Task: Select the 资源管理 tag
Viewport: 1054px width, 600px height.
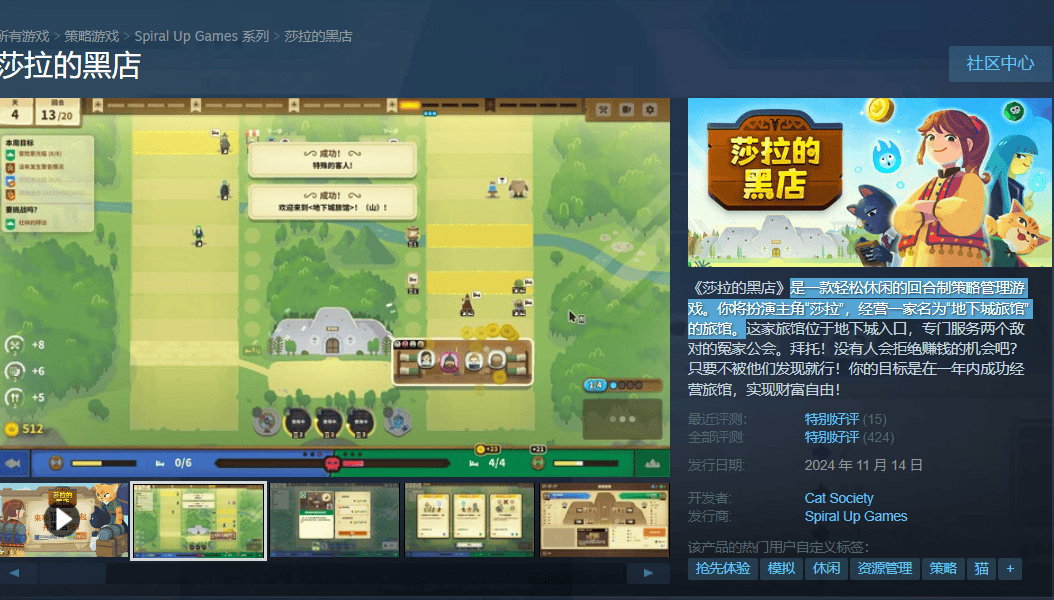Action: (885, 568)
